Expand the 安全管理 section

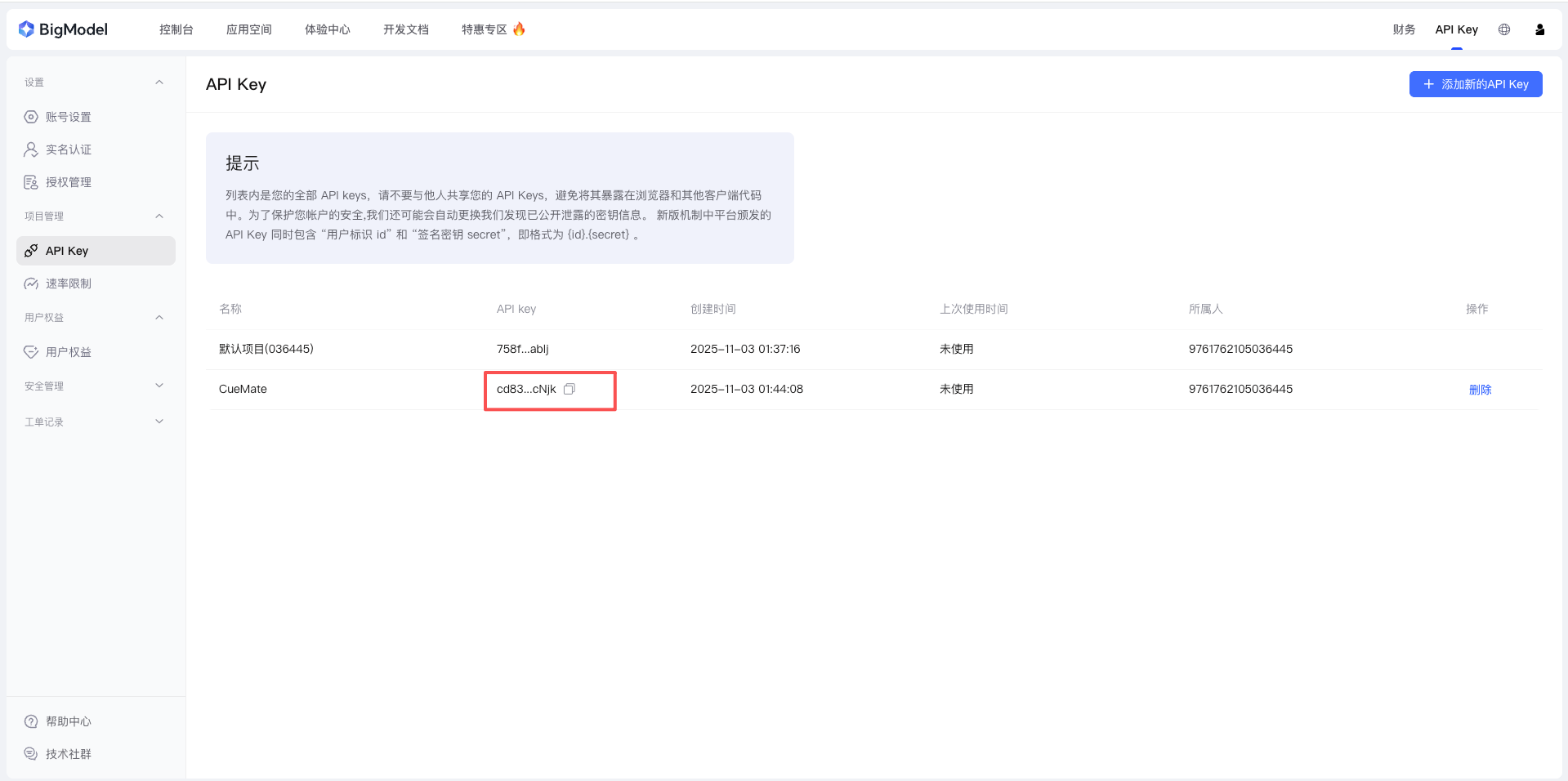click(x=159, y=386)
